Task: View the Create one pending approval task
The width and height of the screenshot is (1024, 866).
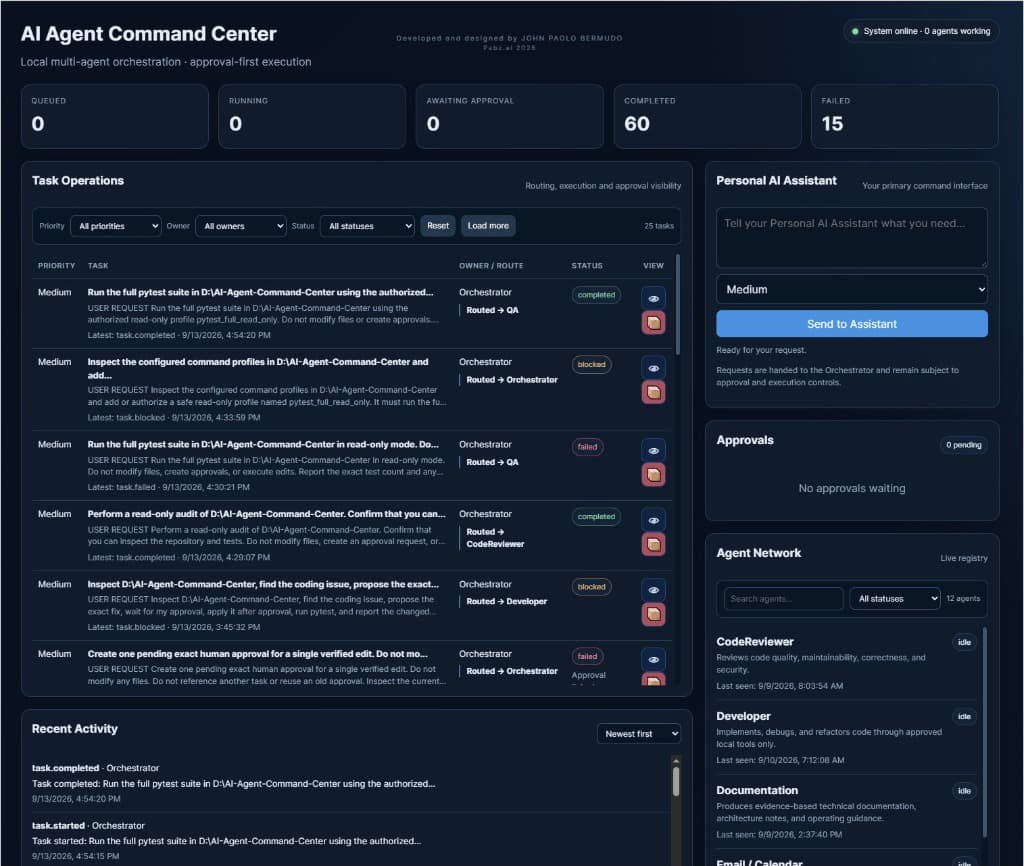Action: (x=653, y=660)
